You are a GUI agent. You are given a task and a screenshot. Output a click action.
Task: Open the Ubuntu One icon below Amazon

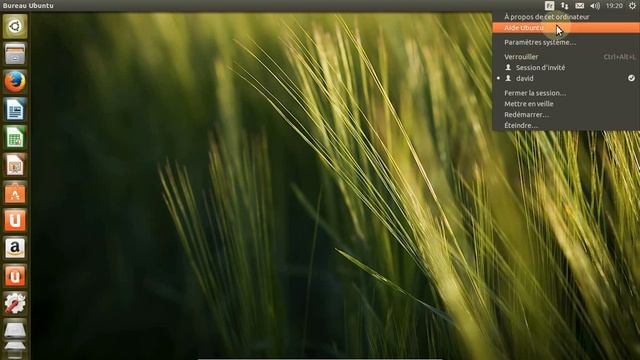point(15,276)
